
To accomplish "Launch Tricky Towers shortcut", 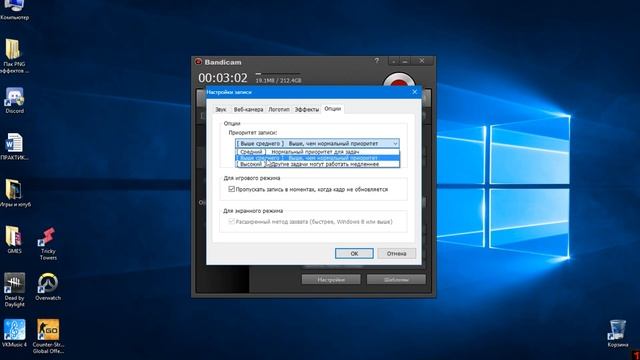I will coord(48,243).
